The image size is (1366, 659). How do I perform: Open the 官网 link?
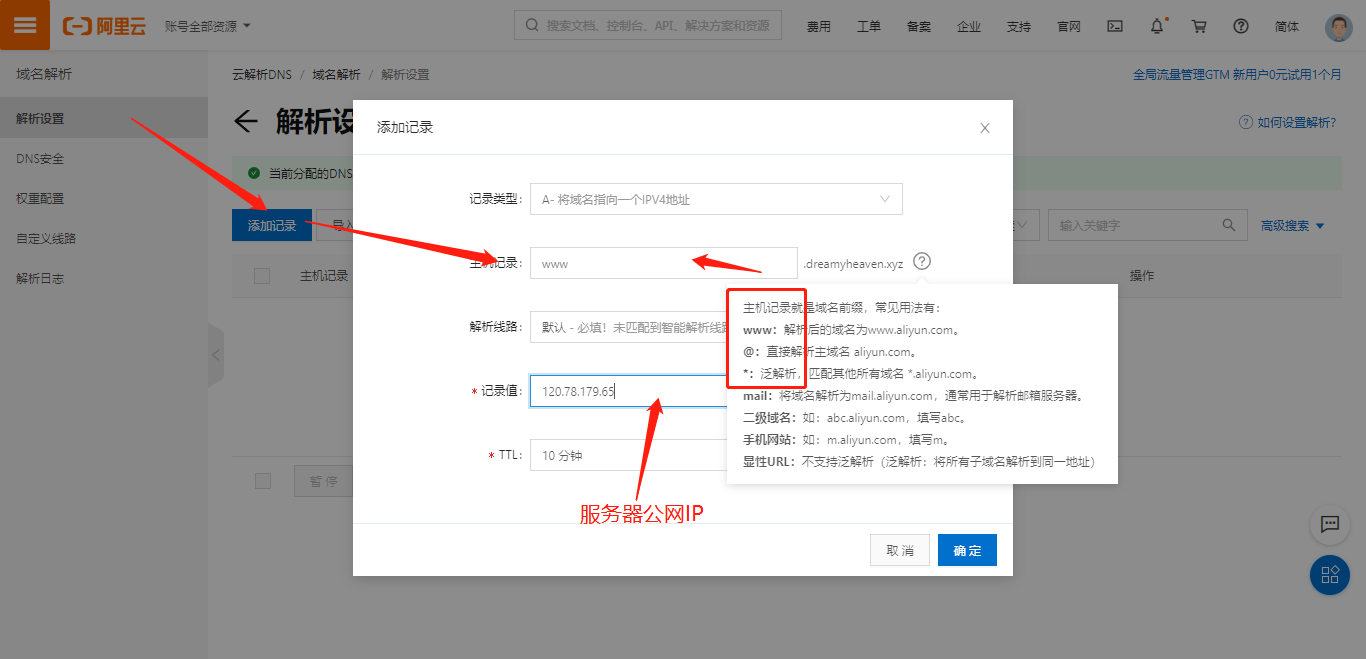[1069, 27]
